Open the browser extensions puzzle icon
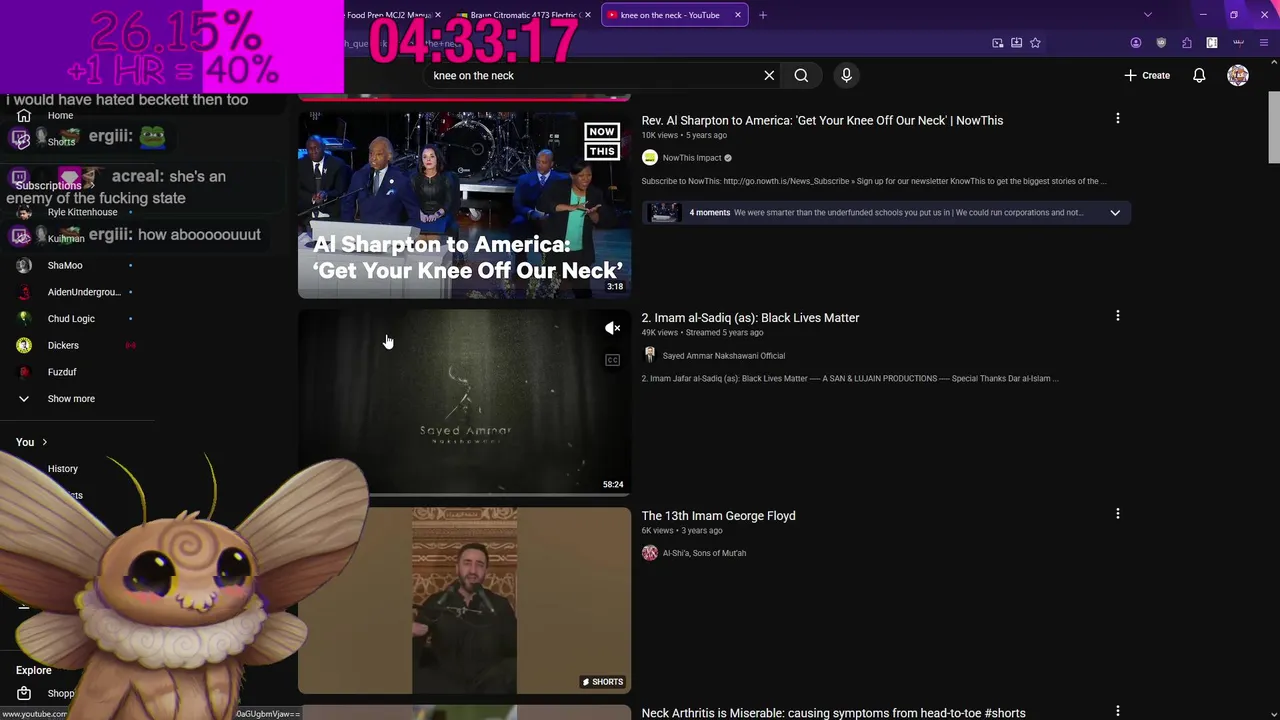1280x720 pixels. (x=1187, y=43)
